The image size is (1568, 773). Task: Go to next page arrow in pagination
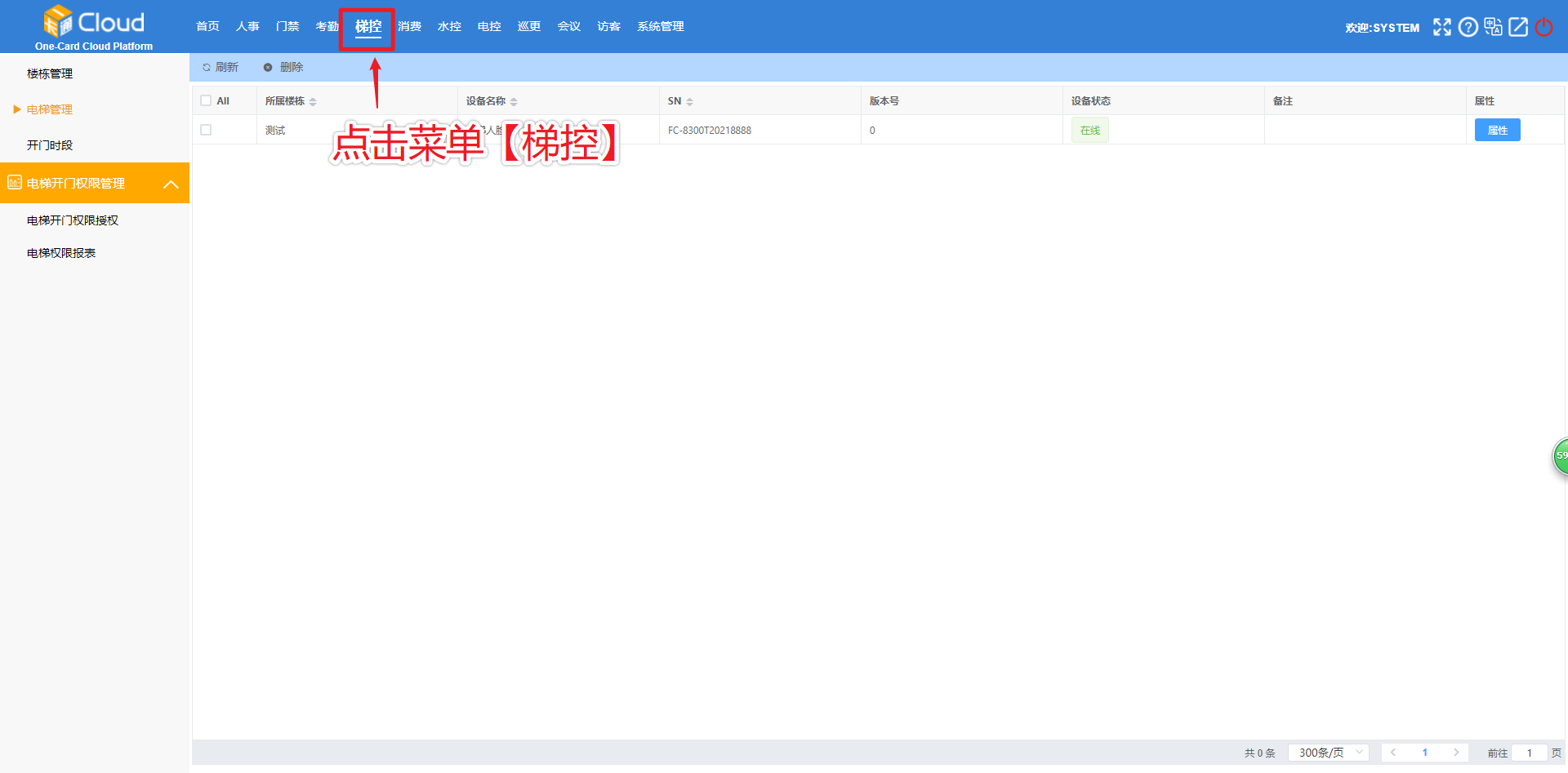point(1455,753)
